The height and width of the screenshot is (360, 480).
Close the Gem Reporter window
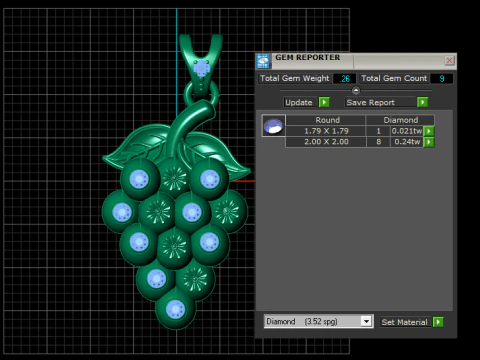(449, 60)
